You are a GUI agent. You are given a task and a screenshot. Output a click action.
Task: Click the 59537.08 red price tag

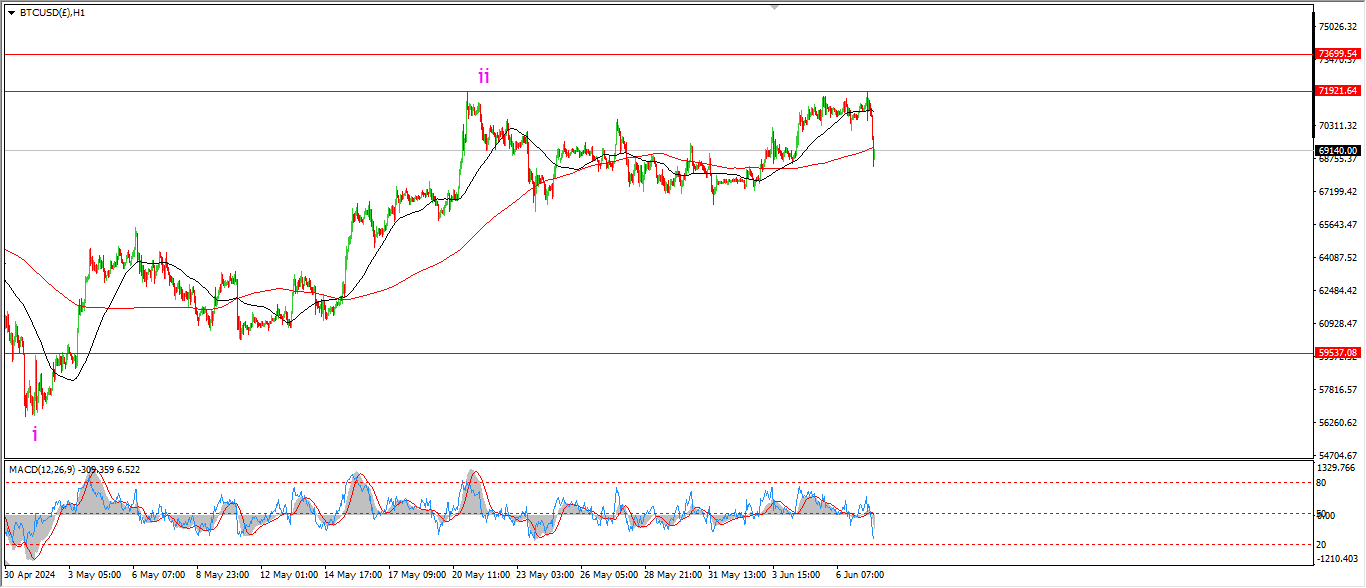(x=1337, y=353)
